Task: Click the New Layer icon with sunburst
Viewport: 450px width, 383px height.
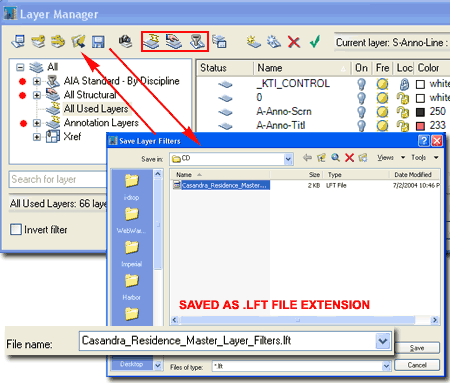Action: [x=254, y=42]
